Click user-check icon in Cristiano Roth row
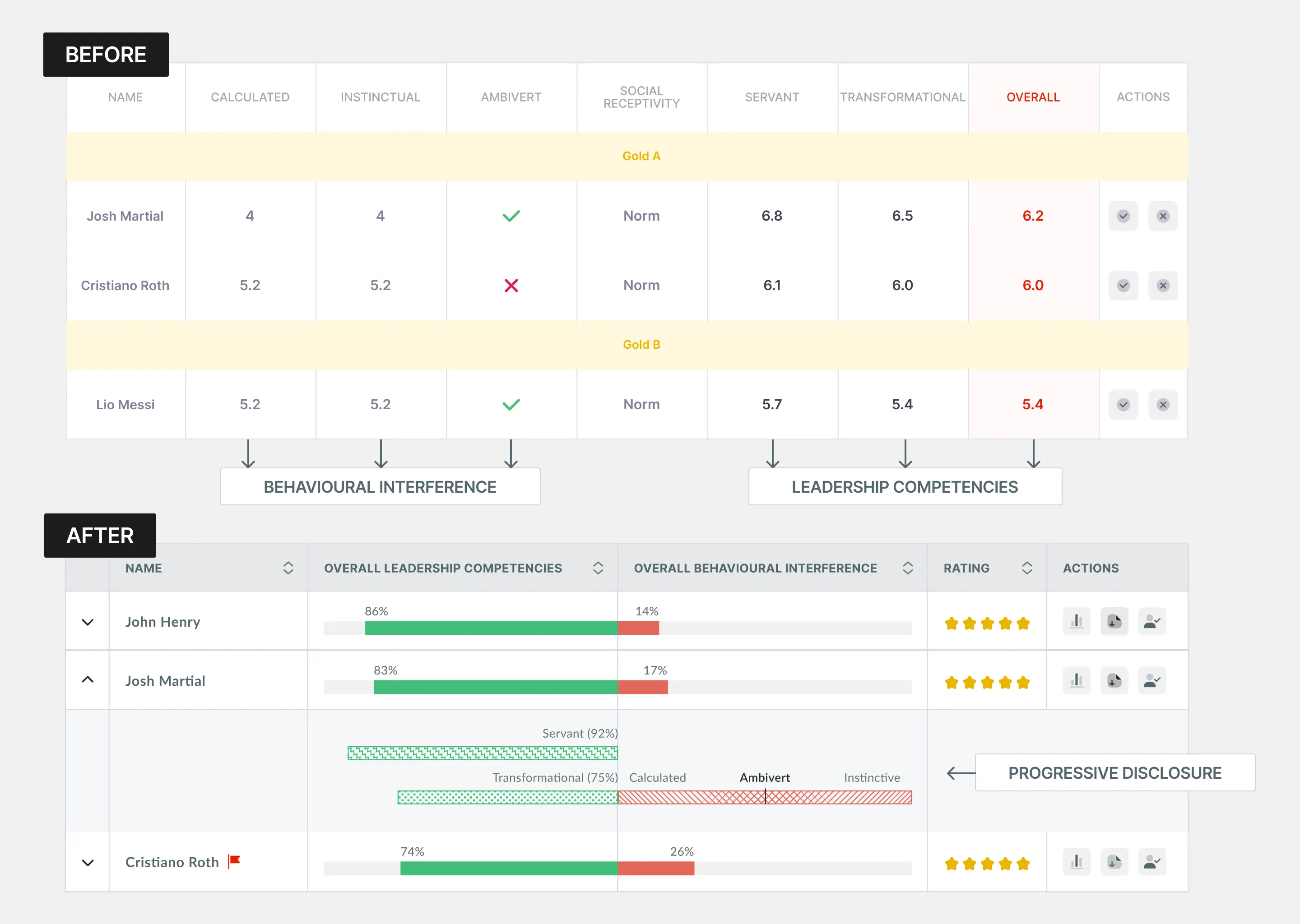Viewport: 1300px width, 924px height. [x=1151, y=862]
